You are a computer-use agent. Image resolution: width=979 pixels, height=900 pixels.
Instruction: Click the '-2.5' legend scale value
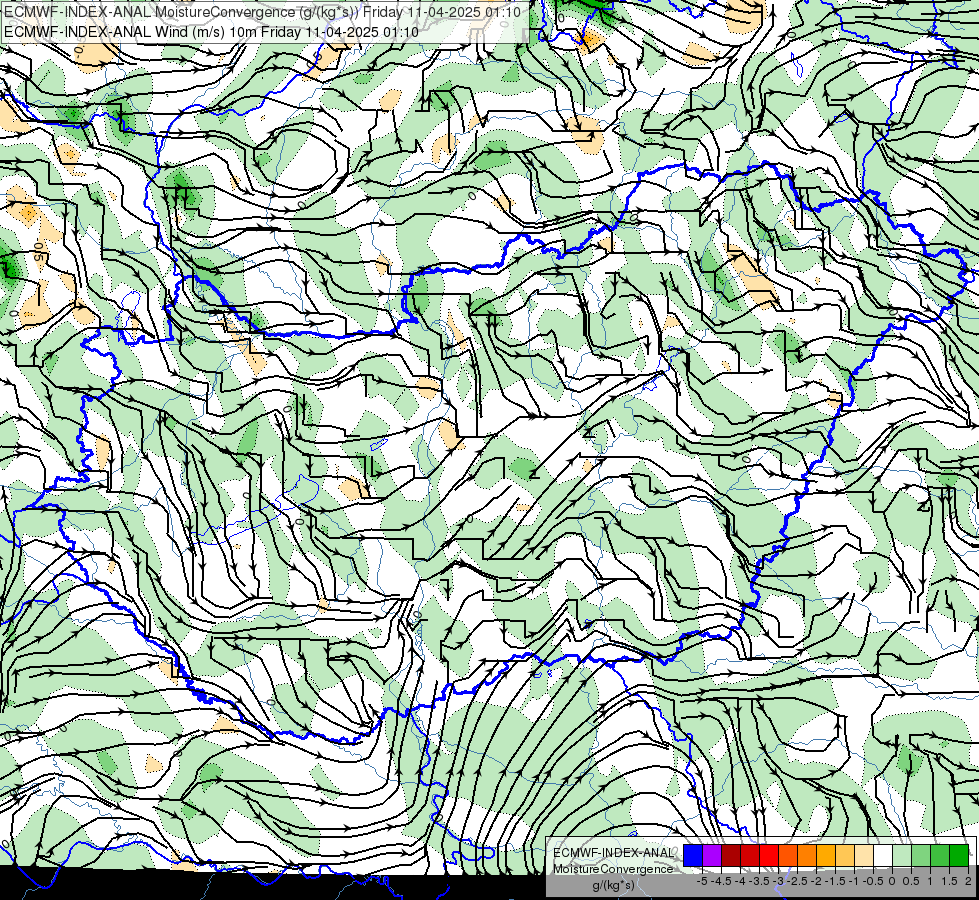796,881
